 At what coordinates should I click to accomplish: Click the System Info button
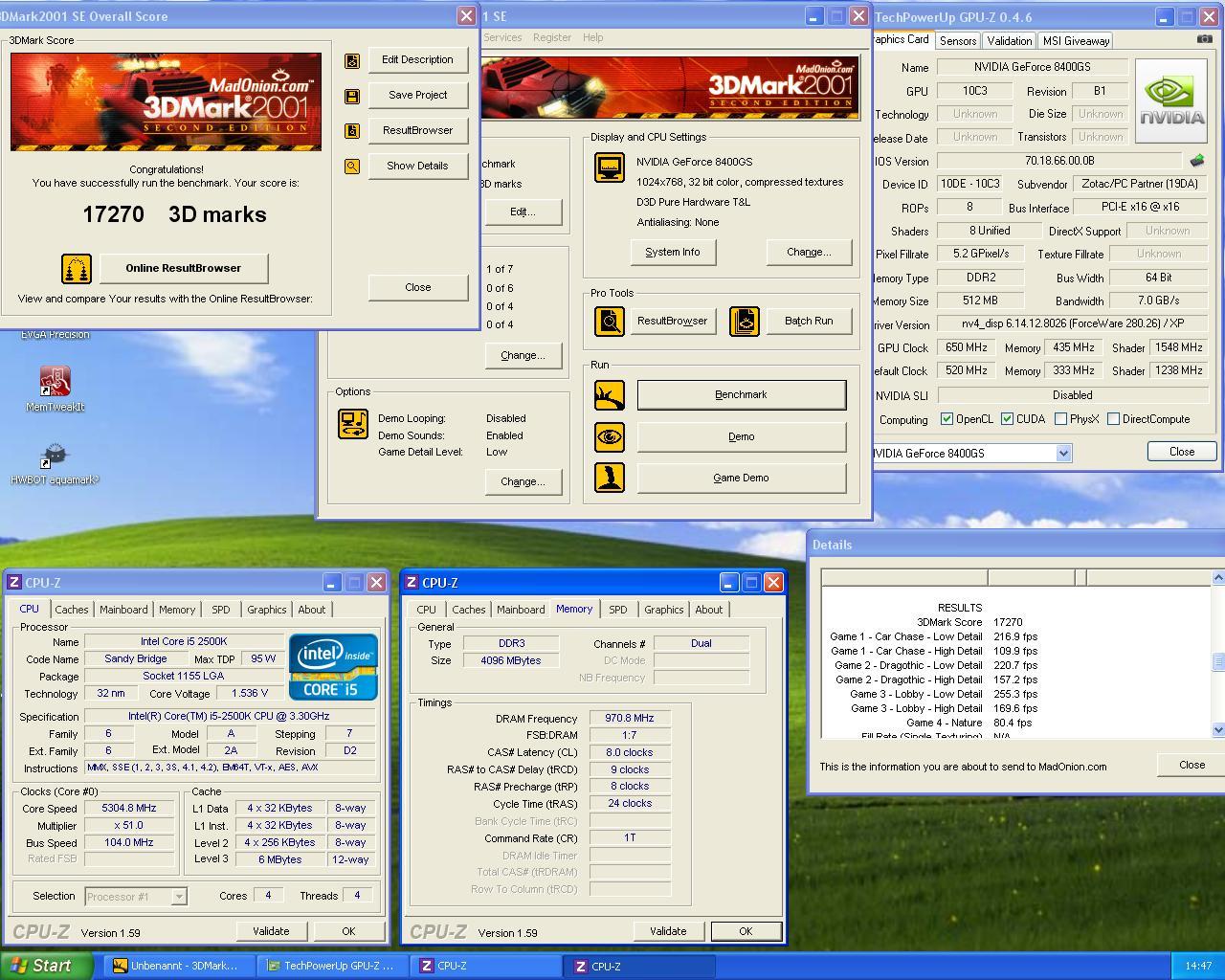[673, 253]
